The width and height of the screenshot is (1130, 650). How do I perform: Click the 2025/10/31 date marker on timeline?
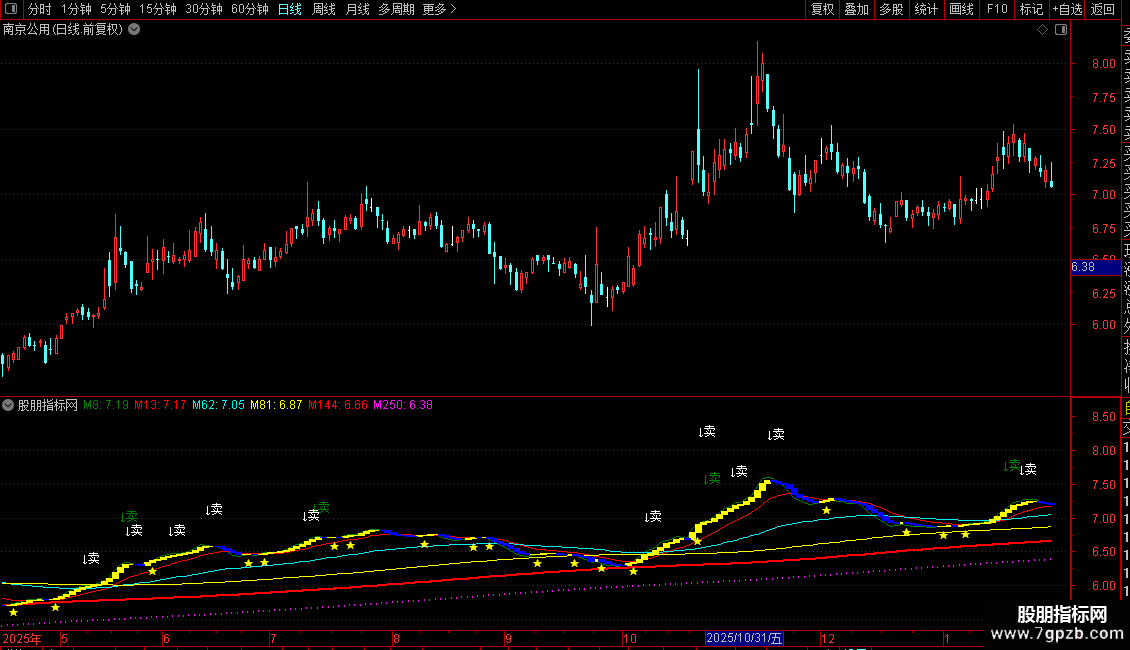click(x=745, y=638)
